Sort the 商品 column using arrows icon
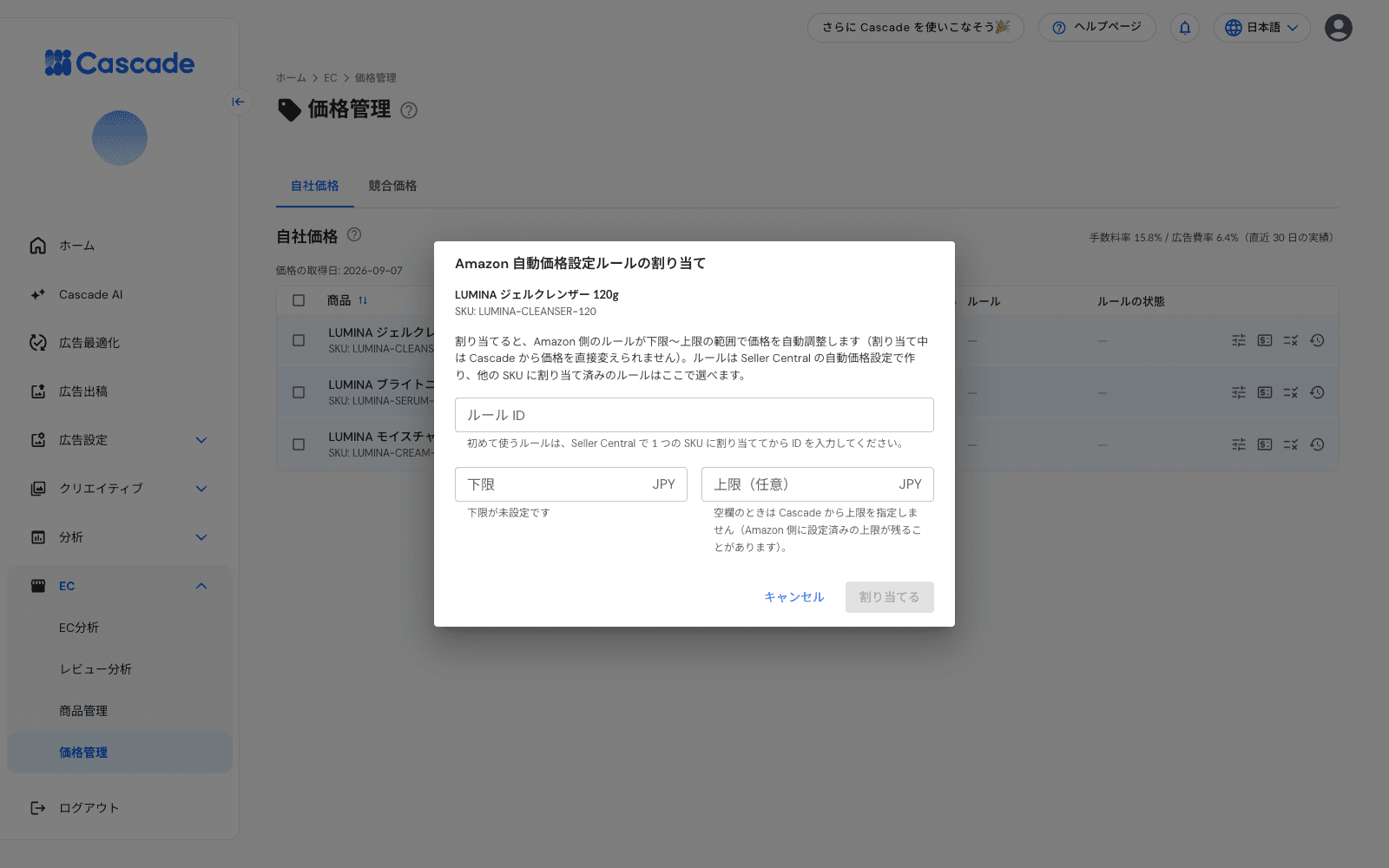This screenshot has width=1389, height=868. (x=363, y=300)
